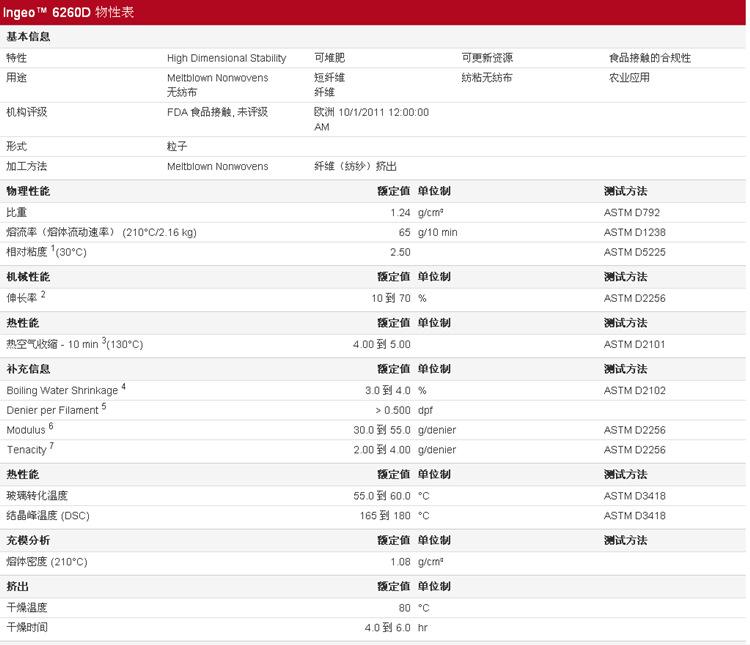The height and width of the screenshot is (645, 750).
Task: Select the 165 到 180 value
Action: coord(385,516)
